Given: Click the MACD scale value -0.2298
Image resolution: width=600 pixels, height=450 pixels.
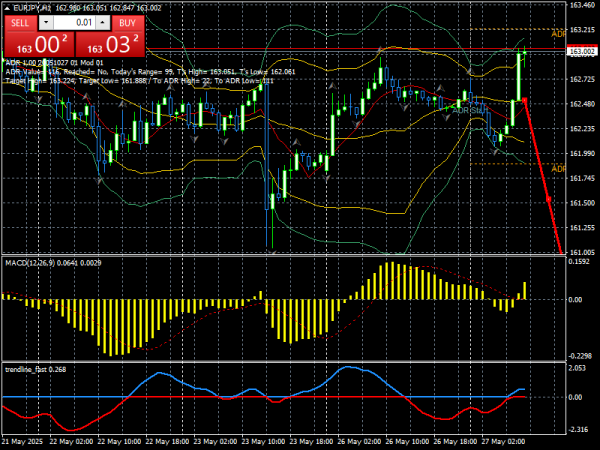Looking at the screenshot, I should pos(580,356).
